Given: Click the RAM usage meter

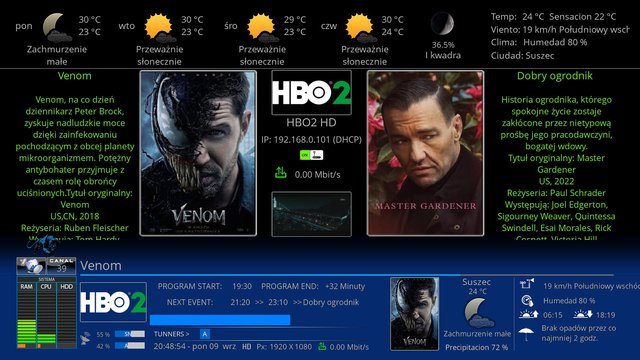Looking at the screenshot, I should tap(27, 316).
